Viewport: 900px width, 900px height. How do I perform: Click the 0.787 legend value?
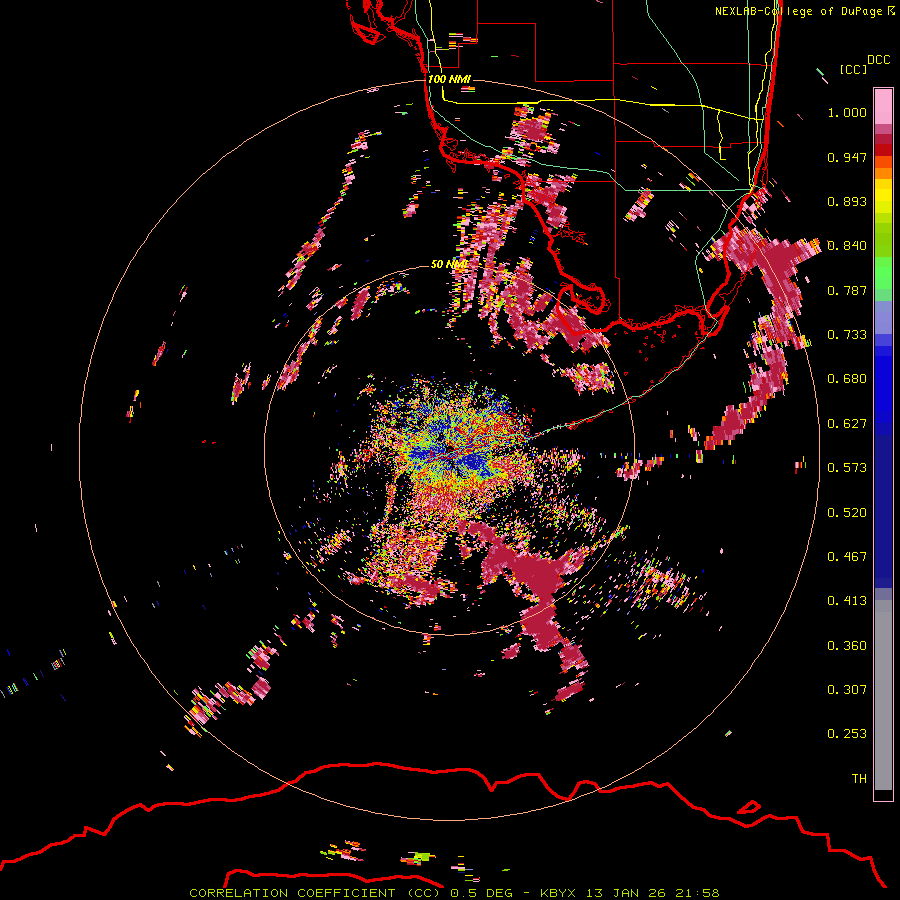[x=847, y=290]
